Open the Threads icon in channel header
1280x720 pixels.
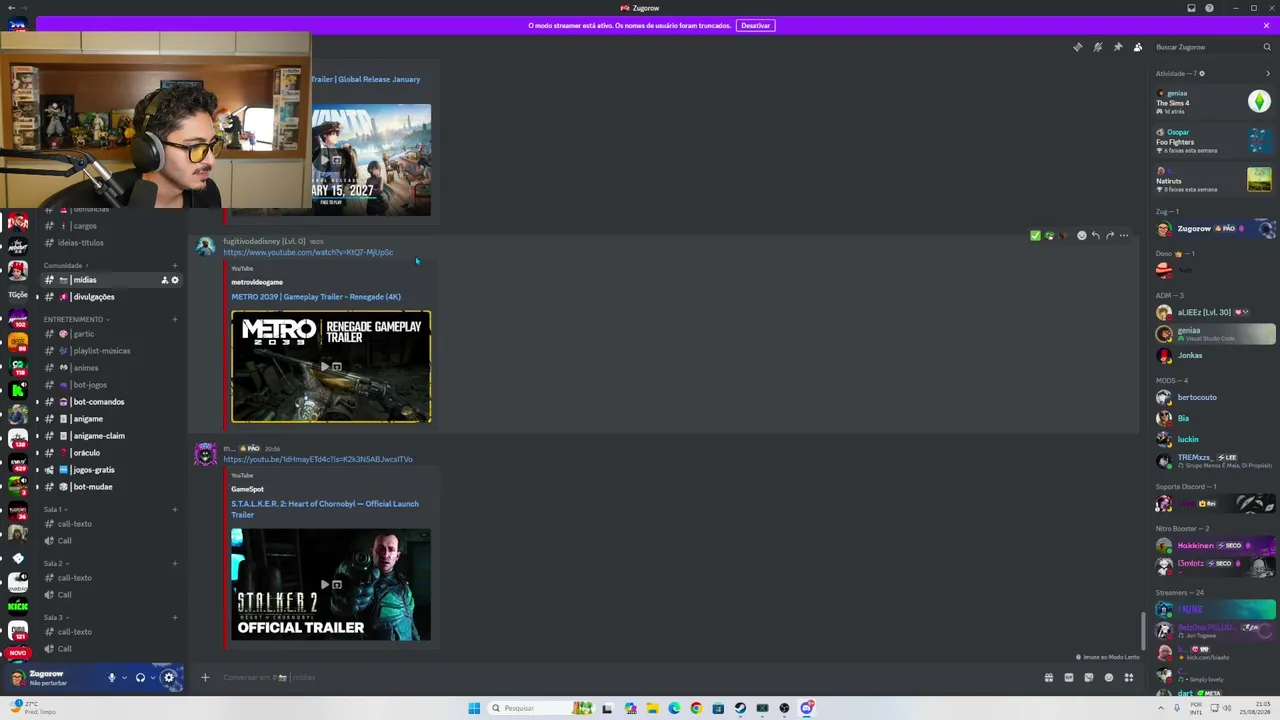[x=1077, y=47]
